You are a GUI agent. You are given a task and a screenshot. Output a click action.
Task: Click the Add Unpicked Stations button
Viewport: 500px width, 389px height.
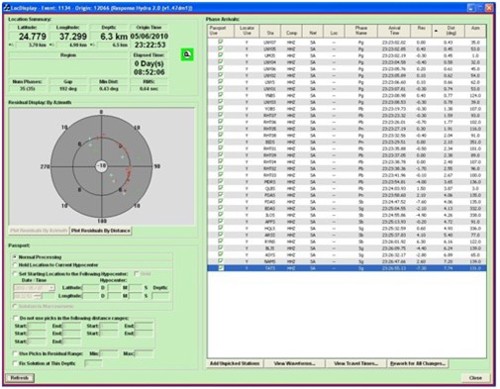[235, 363]
